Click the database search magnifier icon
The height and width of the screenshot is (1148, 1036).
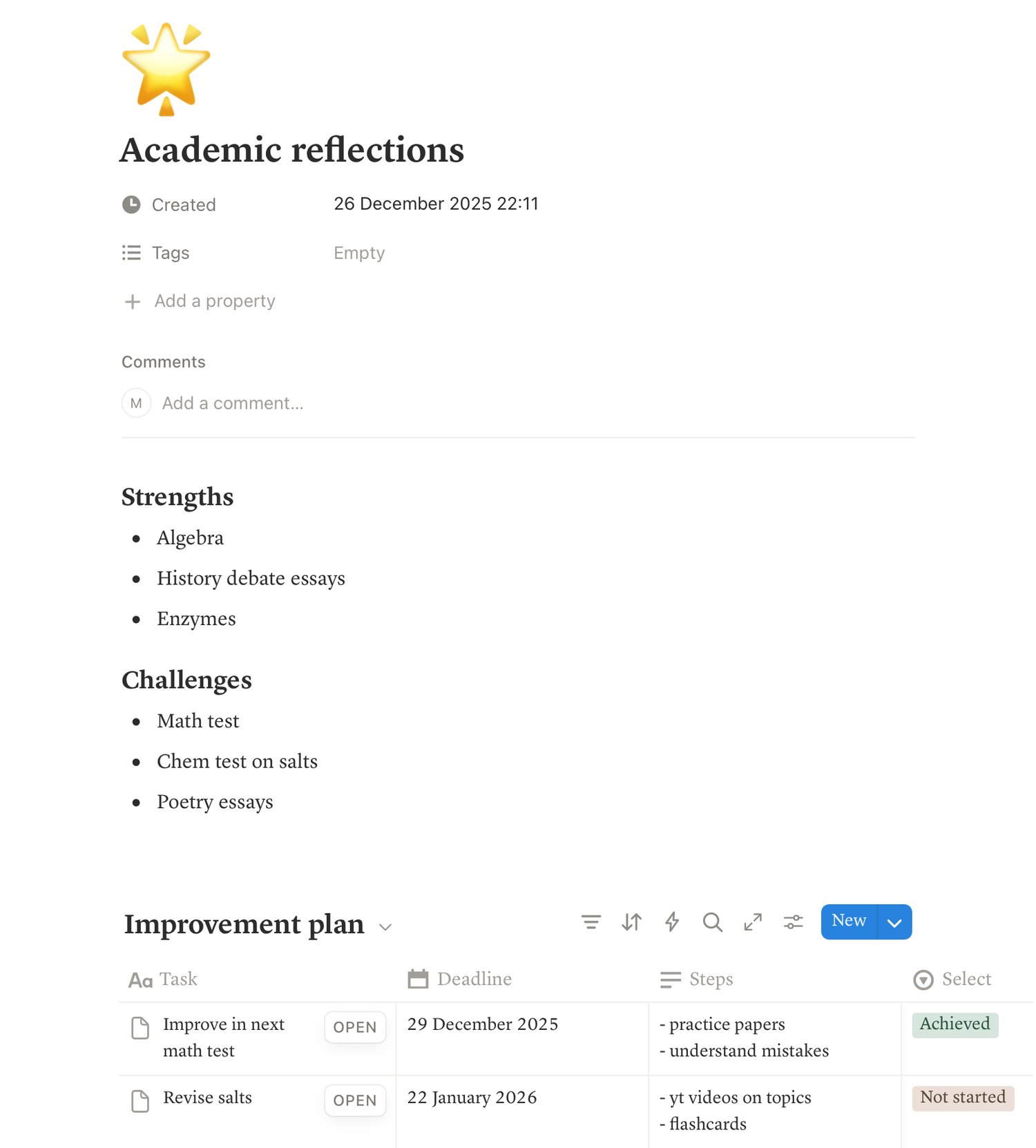click(712, 922)
